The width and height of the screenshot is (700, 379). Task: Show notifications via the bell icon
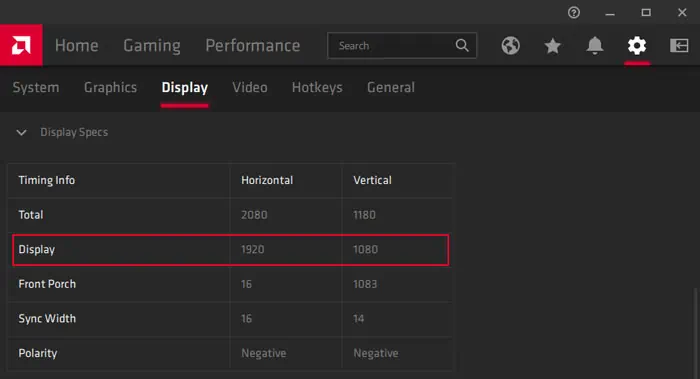(x=595, y=46)
